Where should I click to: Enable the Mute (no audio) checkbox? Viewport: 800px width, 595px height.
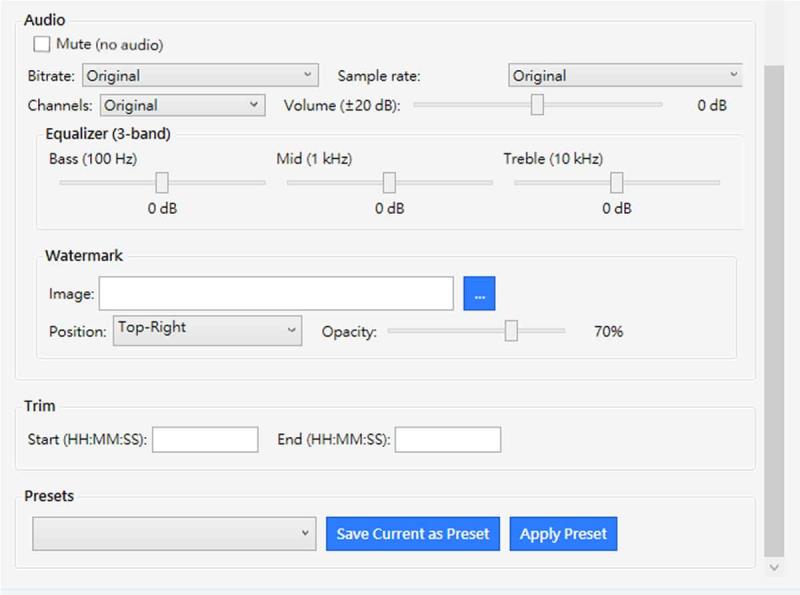[42, 44]
